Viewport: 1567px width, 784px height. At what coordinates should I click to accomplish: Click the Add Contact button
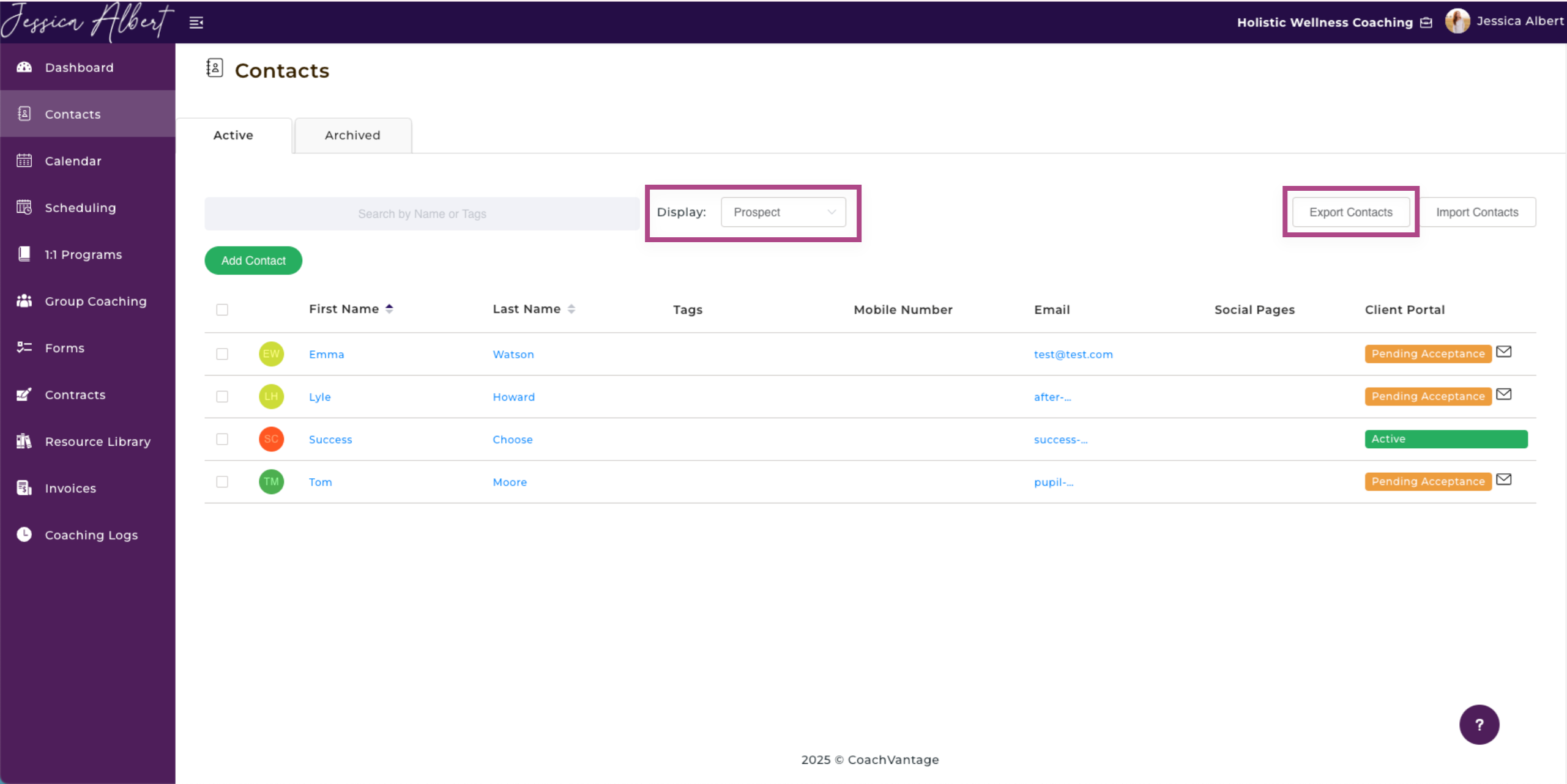253,261
